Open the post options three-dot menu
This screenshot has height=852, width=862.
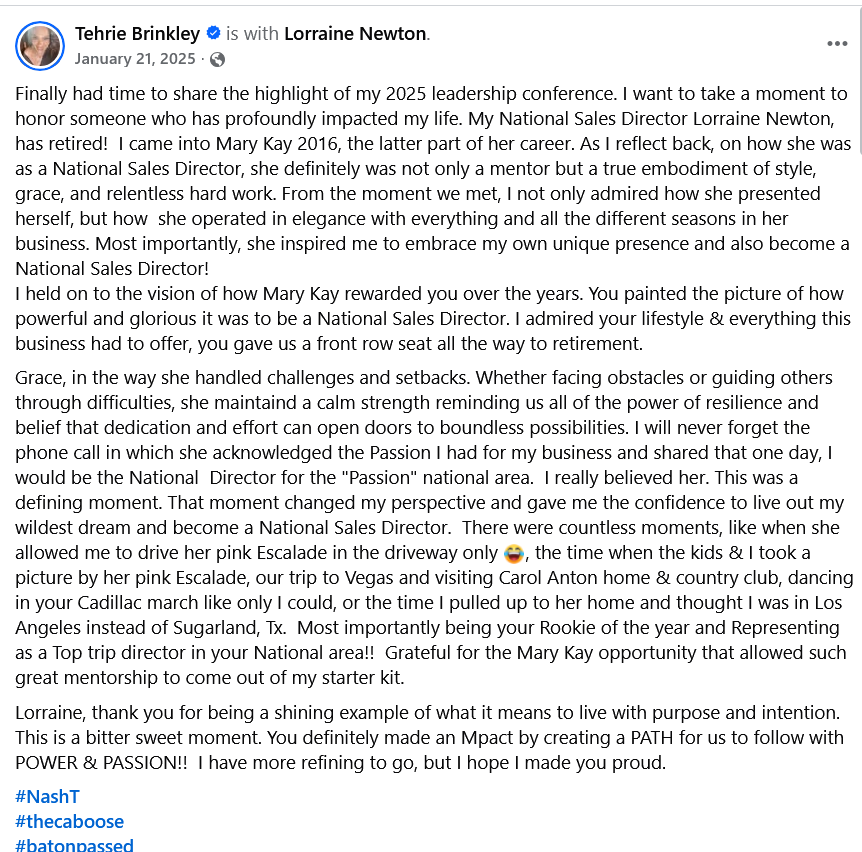[837, 44]
